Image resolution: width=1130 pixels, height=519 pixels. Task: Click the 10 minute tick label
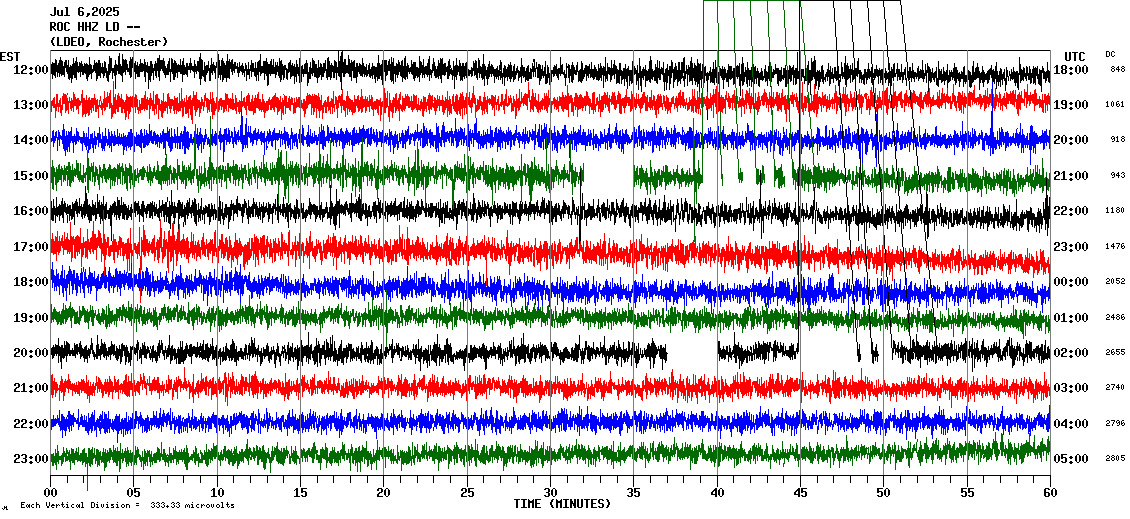(217, 492)
